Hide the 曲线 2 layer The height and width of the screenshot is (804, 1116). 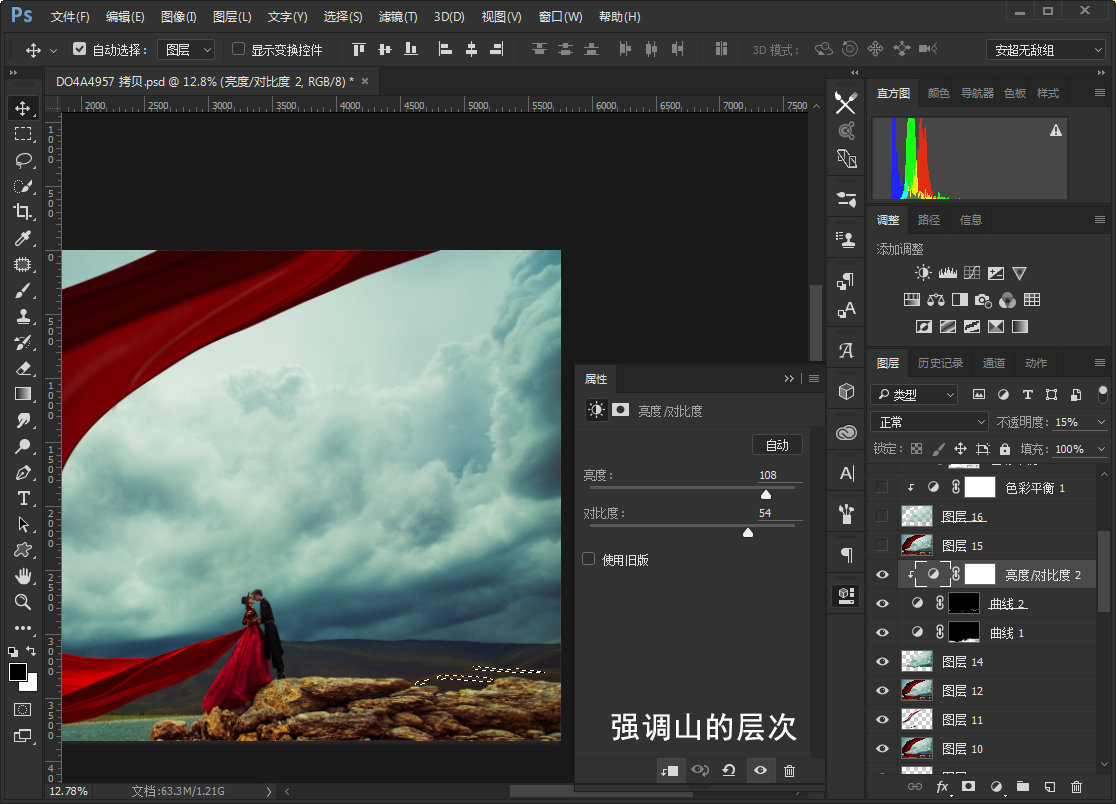tap(883, 604)
